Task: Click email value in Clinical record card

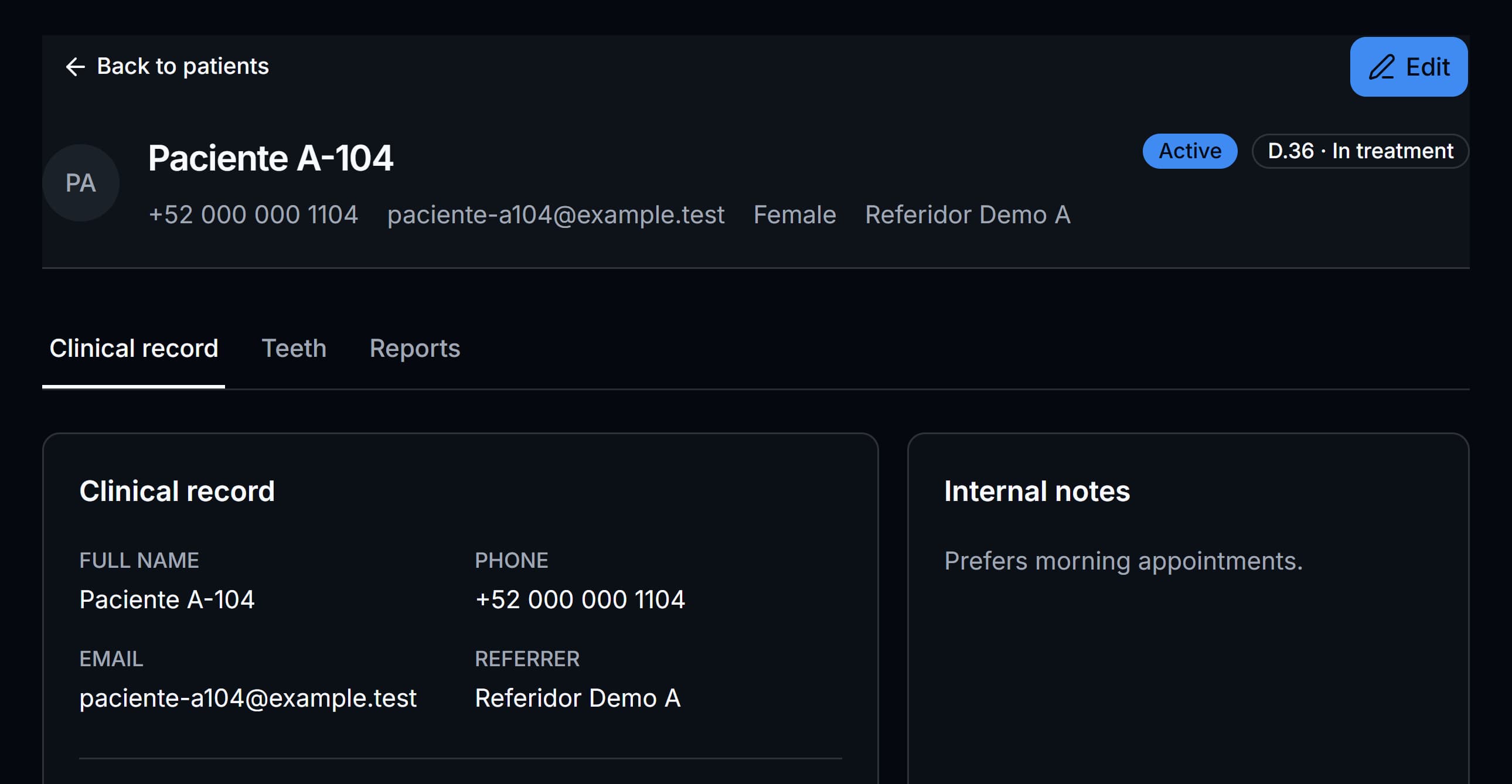Action: (248, 698)
